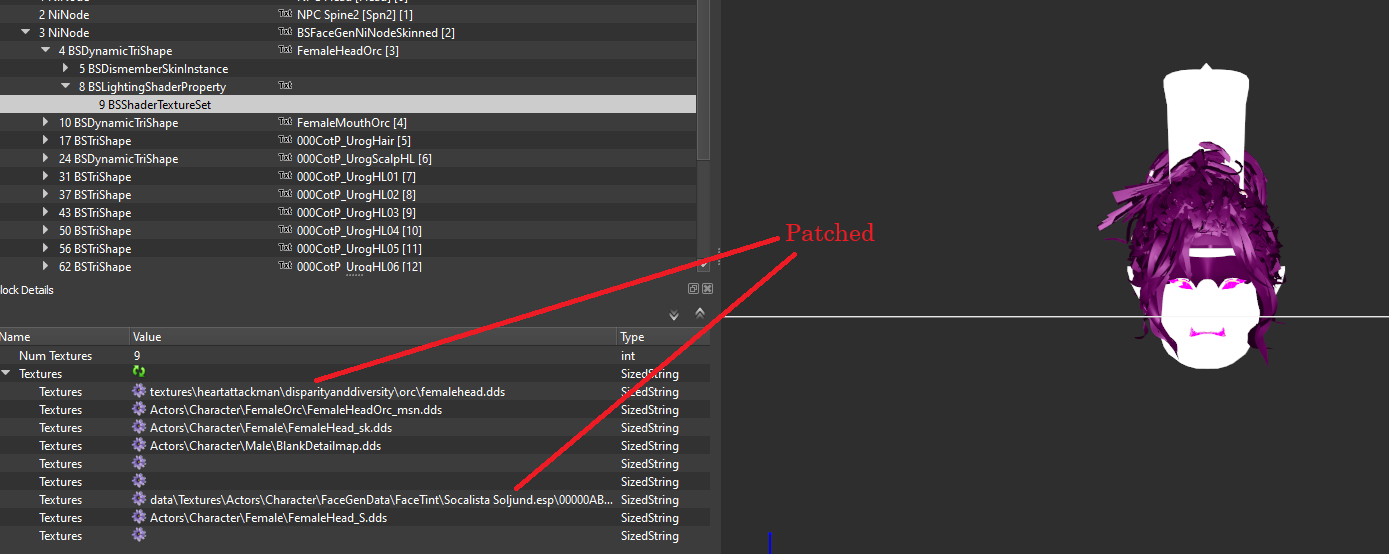
Task: Click the Txt icon beside NPC Spine2
Action: (285, 15)
